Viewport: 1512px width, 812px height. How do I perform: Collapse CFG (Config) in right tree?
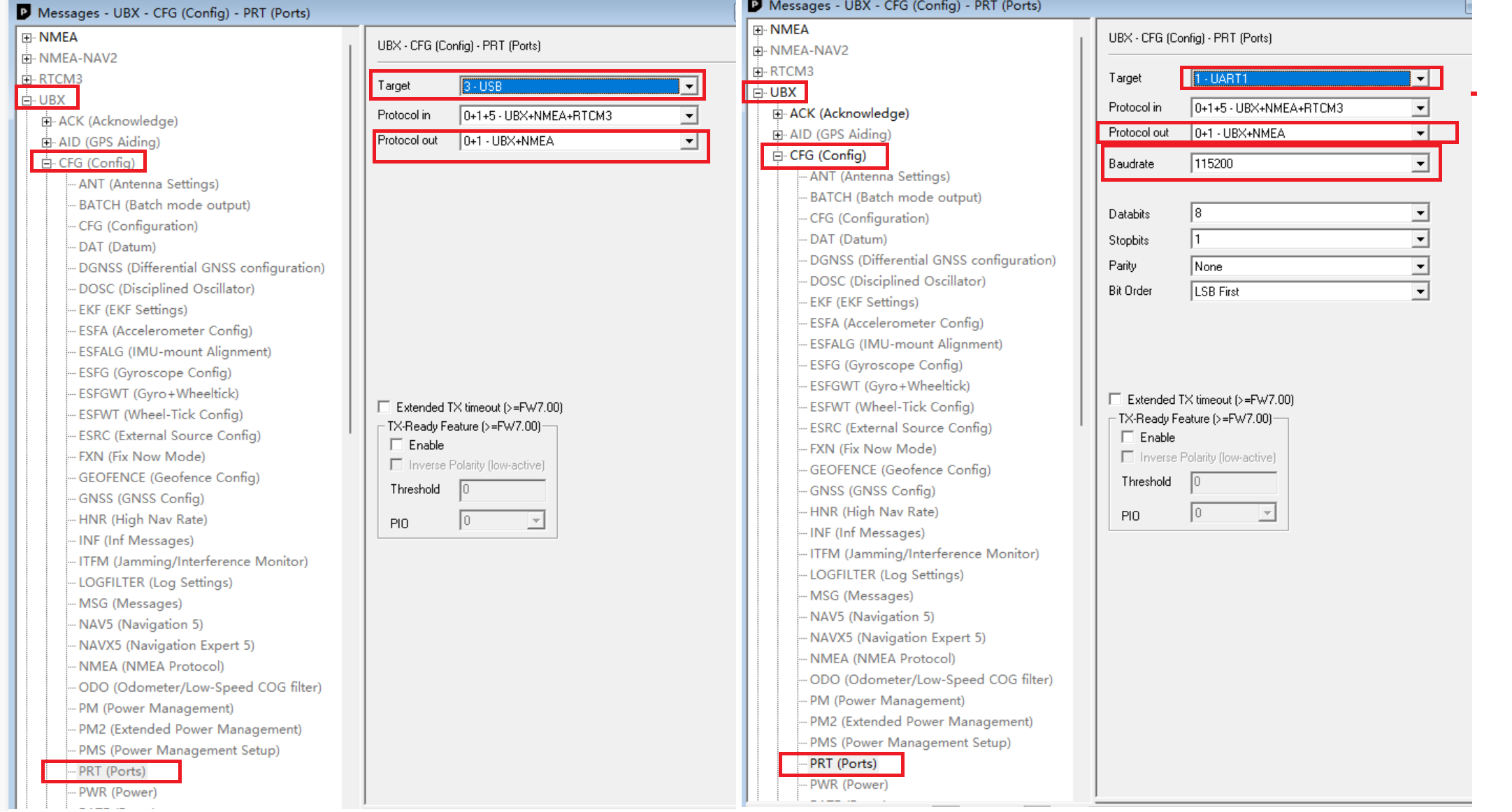[777, 156]
